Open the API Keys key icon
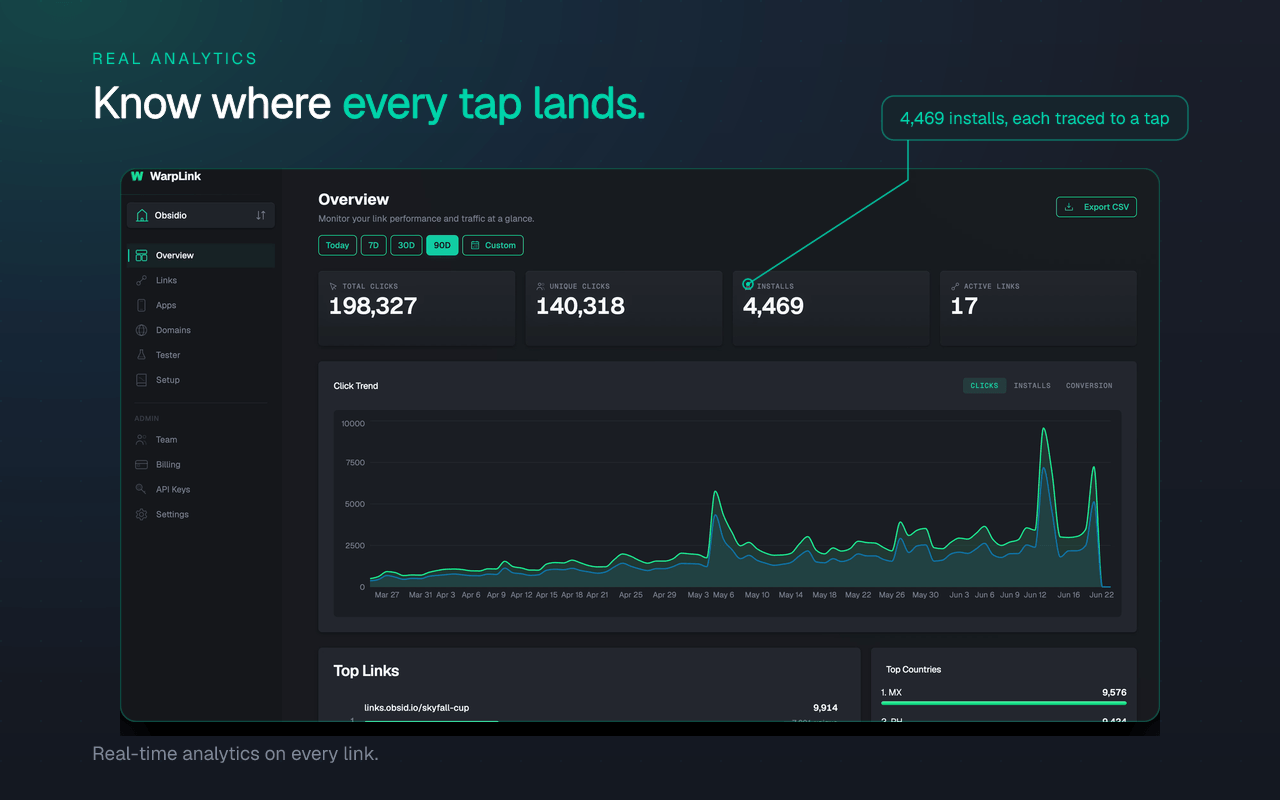Image resolution: width=1280 pixels, height=800 pixels. coord(141,490)
